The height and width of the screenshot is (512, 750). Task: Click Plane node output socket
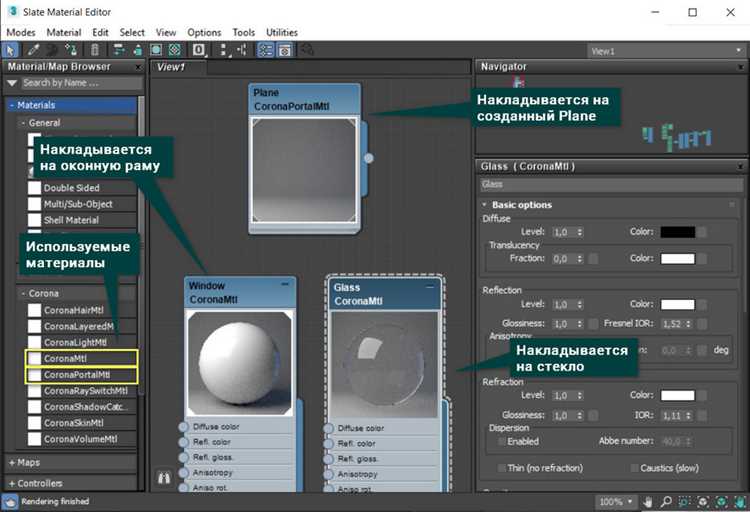click(369, 158)
